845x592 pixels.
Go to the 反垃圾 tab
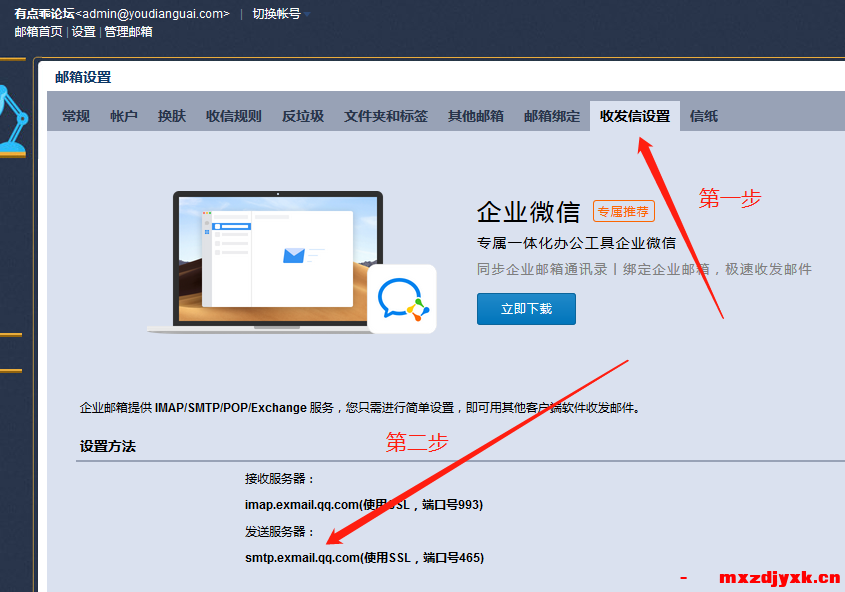click(x=303, y=116)
